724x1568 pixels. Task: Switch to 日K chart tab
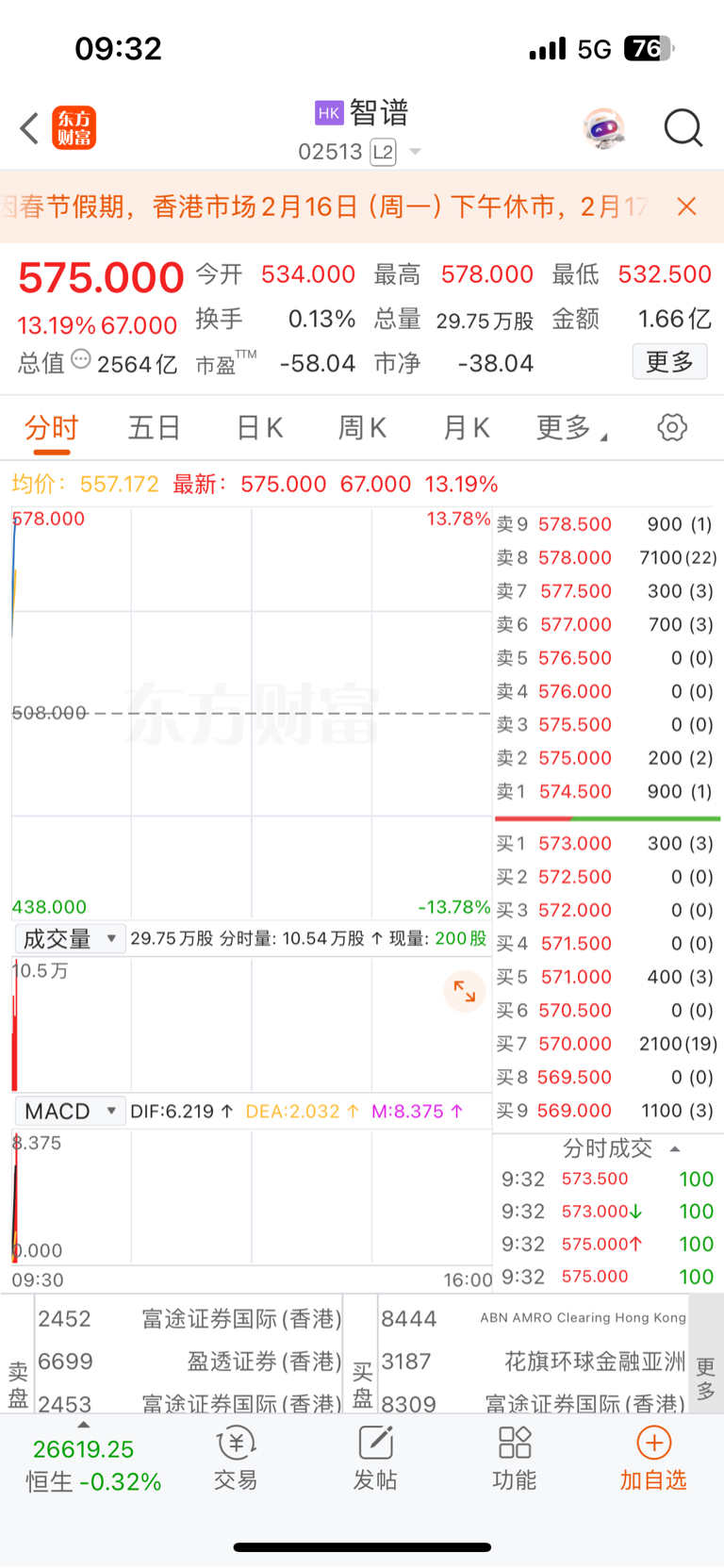[x=259, y=428]
